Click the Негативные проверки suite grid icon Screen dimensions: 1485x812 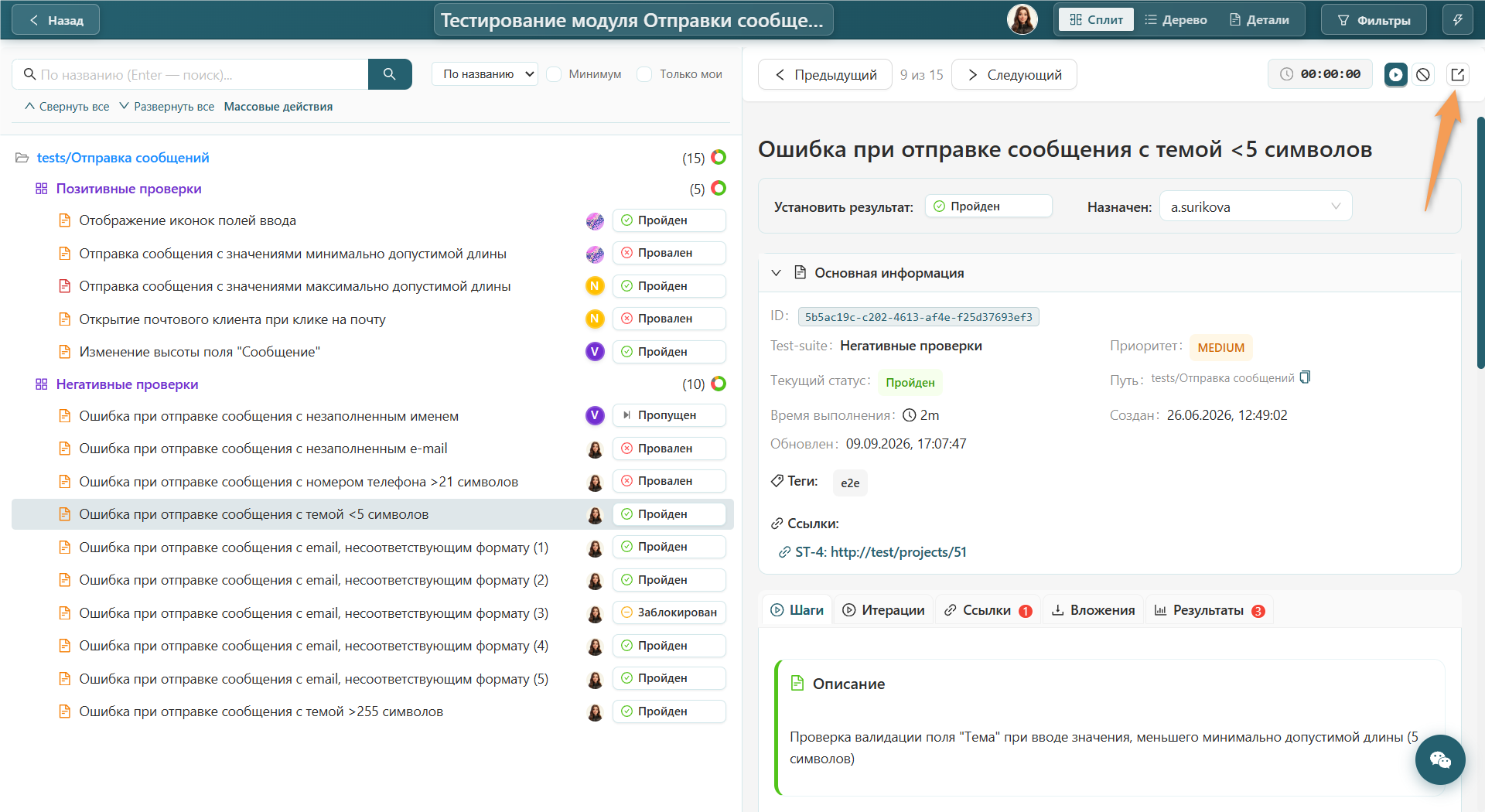point(42,384)
